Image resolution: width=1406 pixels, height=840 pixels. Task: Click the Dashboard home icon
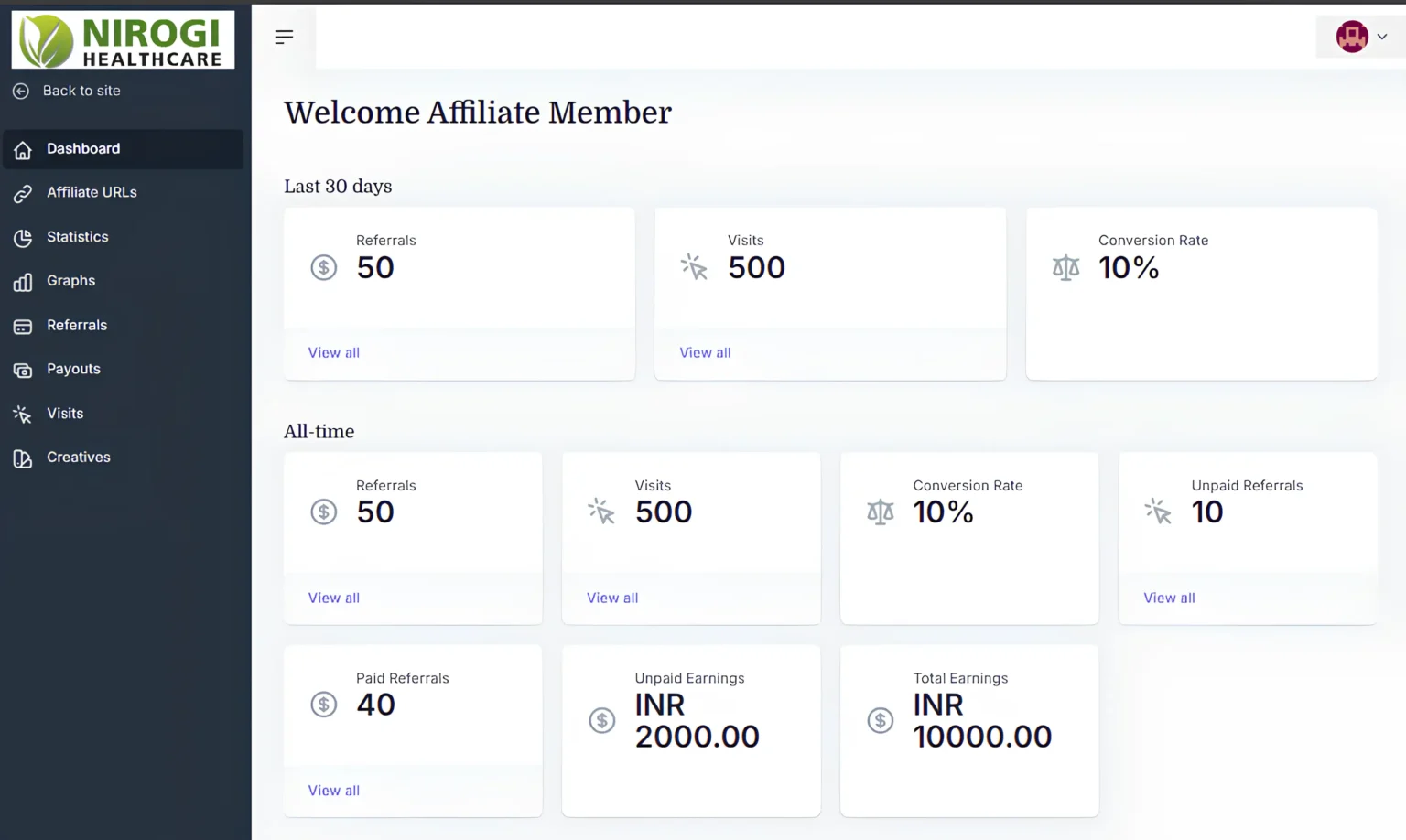pos(23,150)
